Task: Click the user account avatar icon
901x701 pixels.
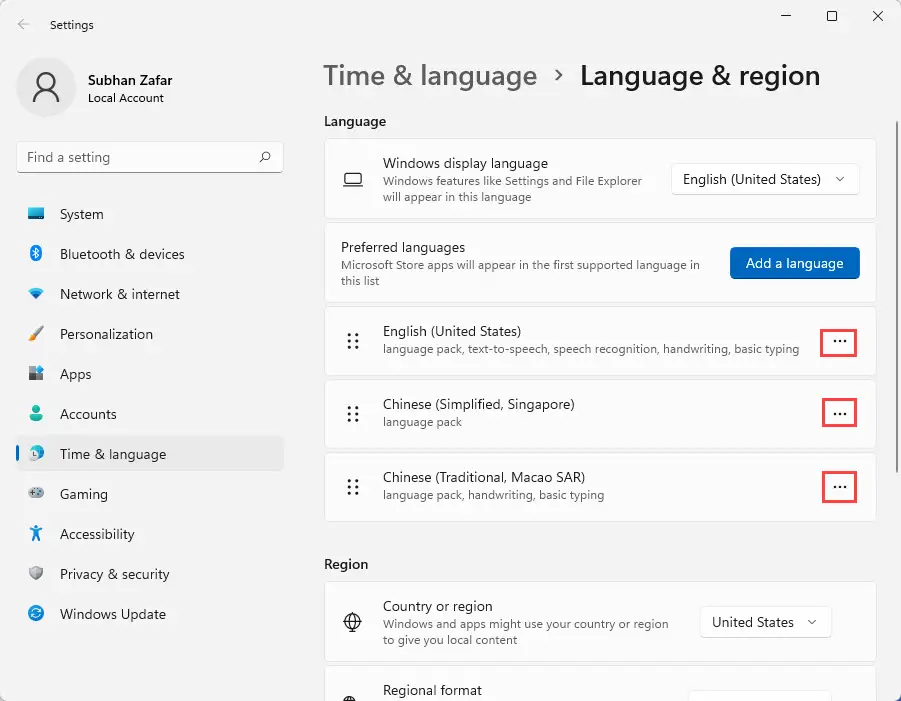Action: point(46,88)
